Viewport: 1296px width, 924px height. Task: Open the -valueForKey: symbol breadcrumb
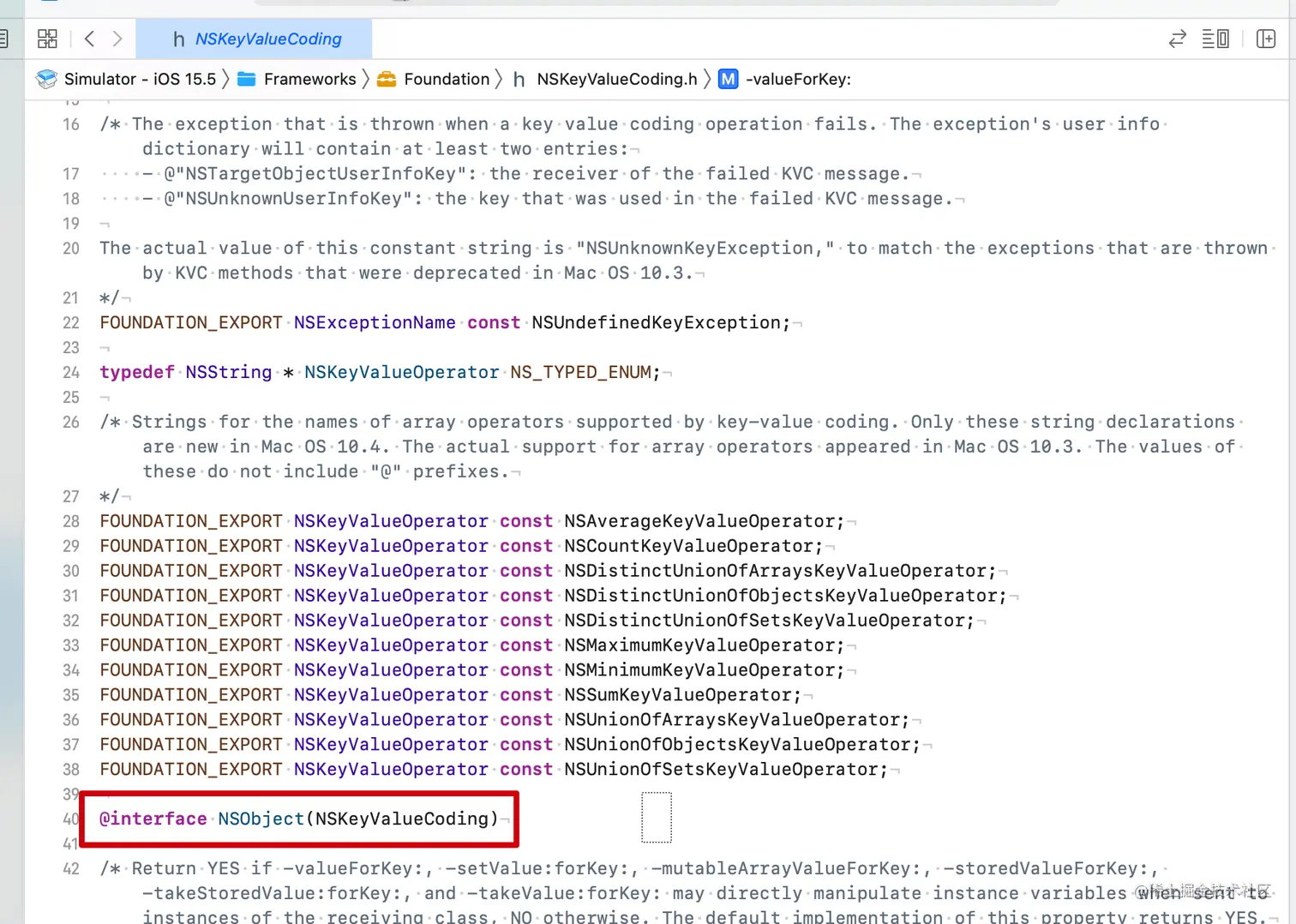coord(798,79)
